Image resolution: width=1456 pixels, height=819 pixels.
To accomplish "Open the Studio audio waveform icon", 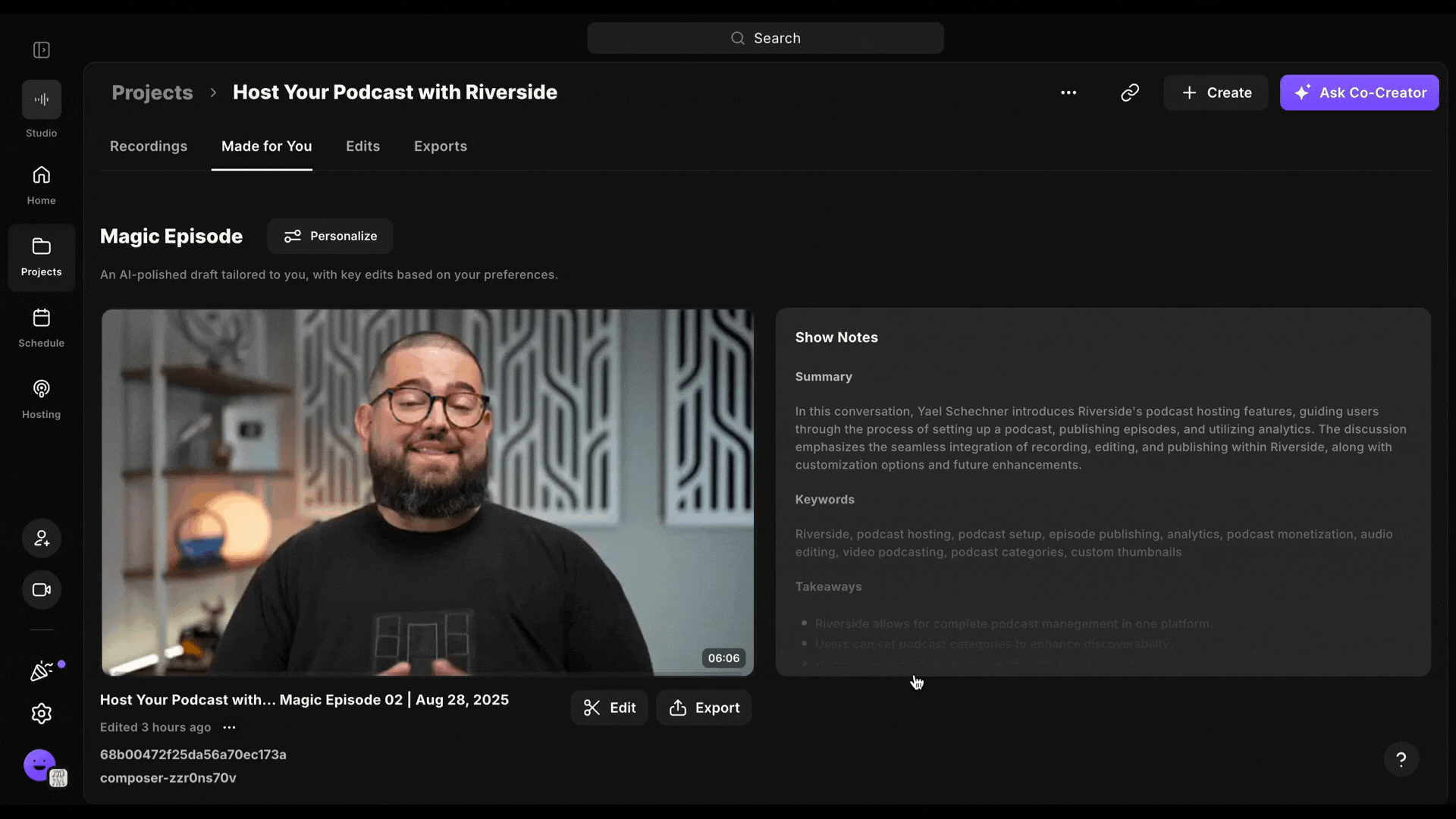I will click(42, 99).
